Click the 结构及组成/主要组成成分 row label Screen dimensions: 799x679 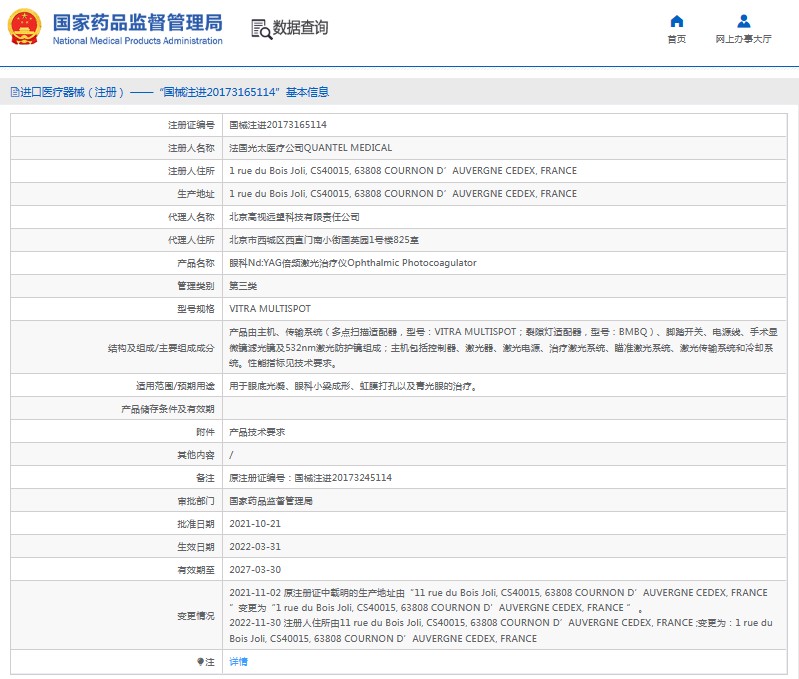click(161, 348)
